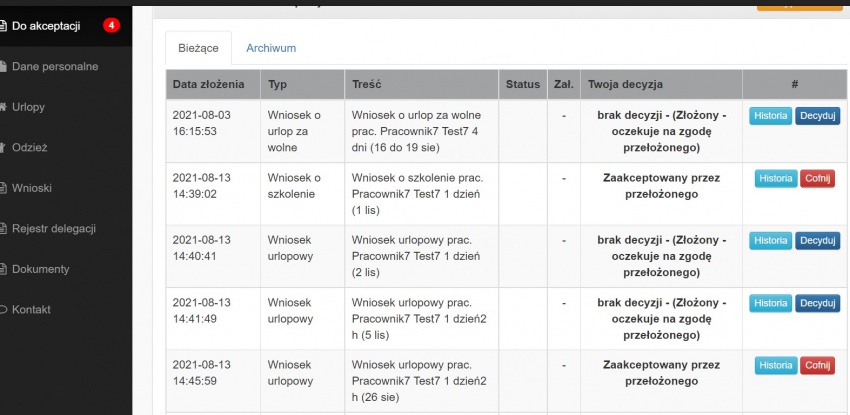Select the Dokumenty sidebar icon
Viewport: 850px width, 415px height.
tap(3, 269)
